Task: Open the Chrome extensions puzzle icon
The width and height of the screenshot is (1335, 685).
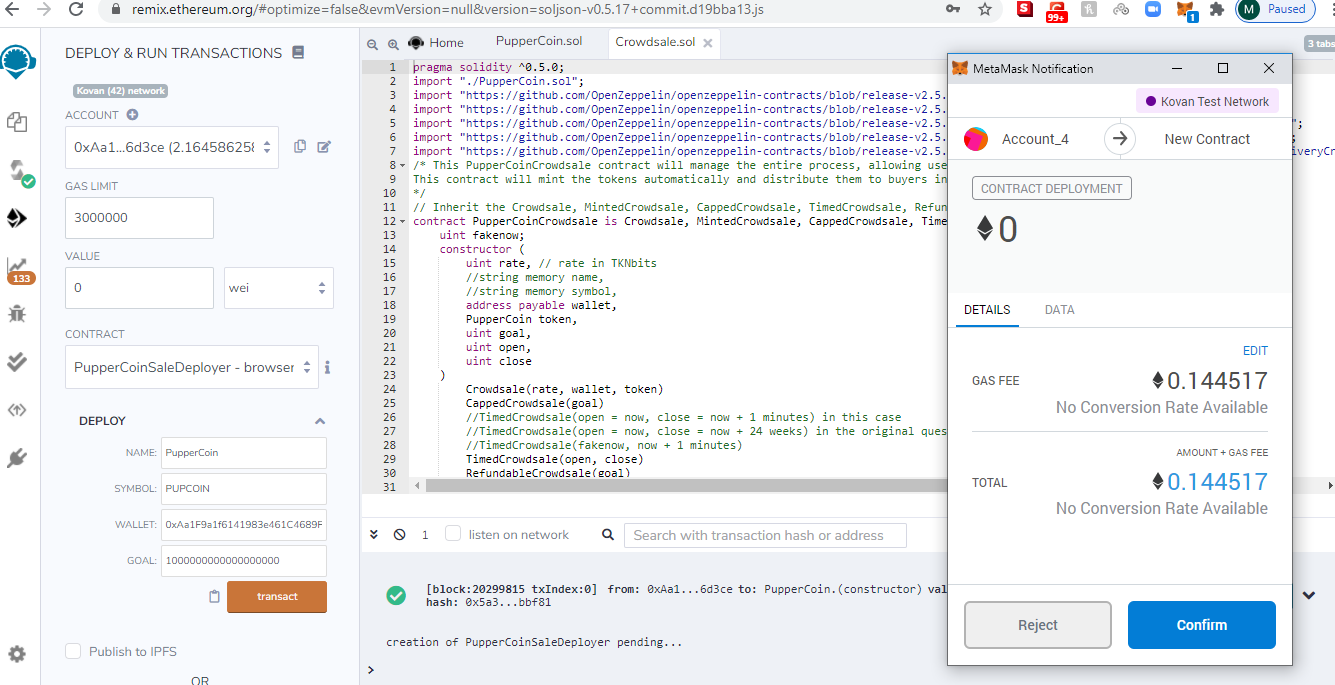Action: pos(1216,9)
